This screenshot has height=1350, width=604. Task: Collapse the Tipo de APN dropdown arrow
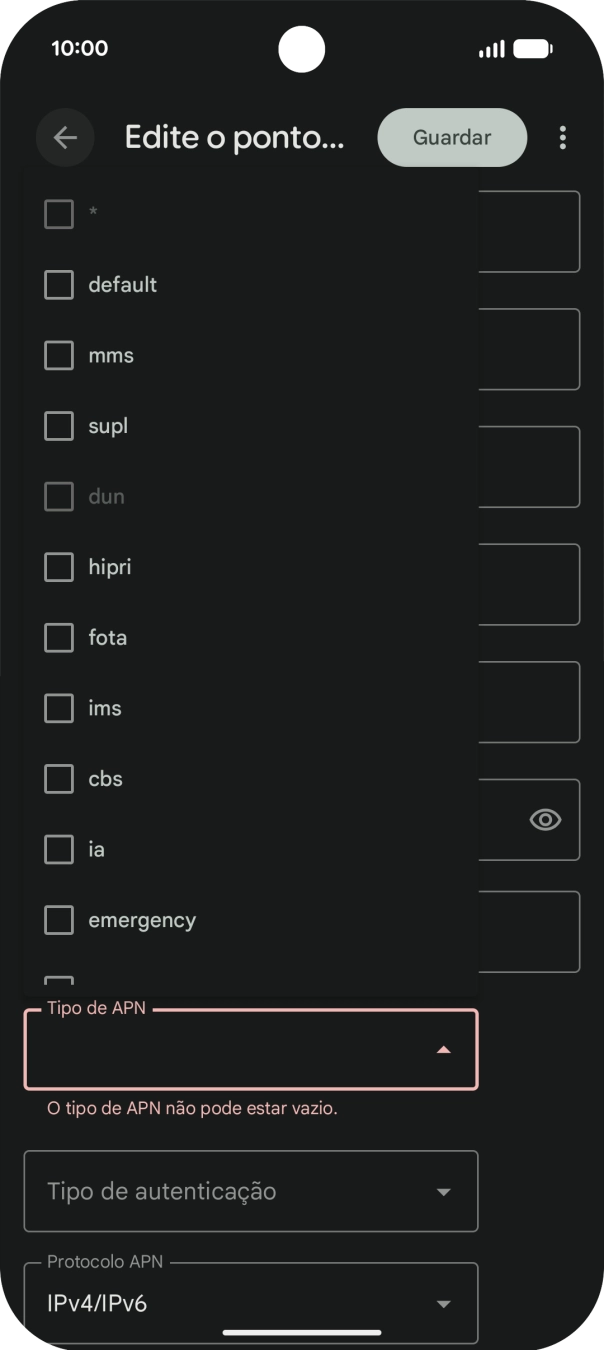coord(444,1050)
